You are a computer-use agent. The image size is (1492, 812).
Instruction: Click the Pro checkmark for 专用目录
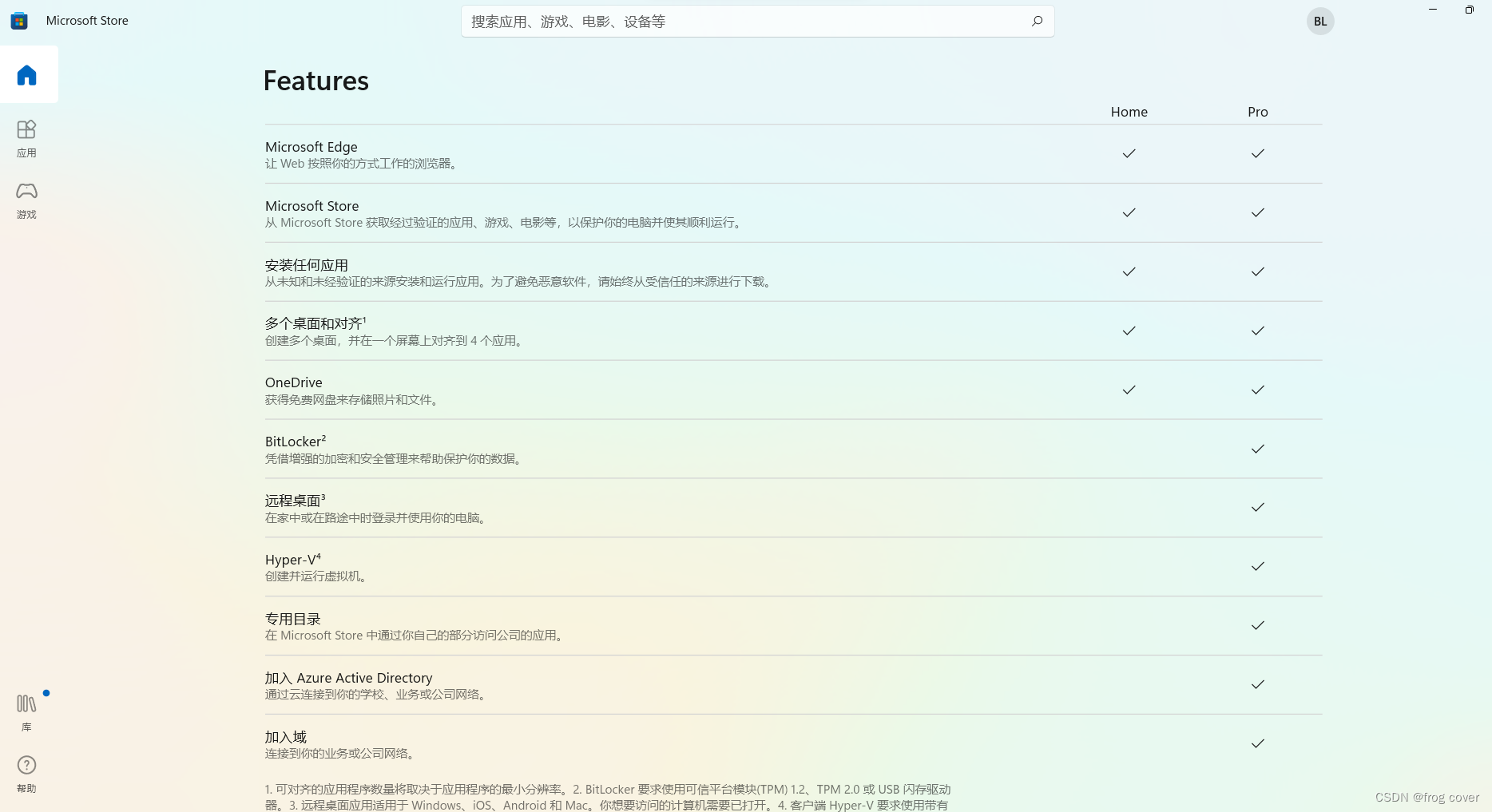tap(1258, 625)
